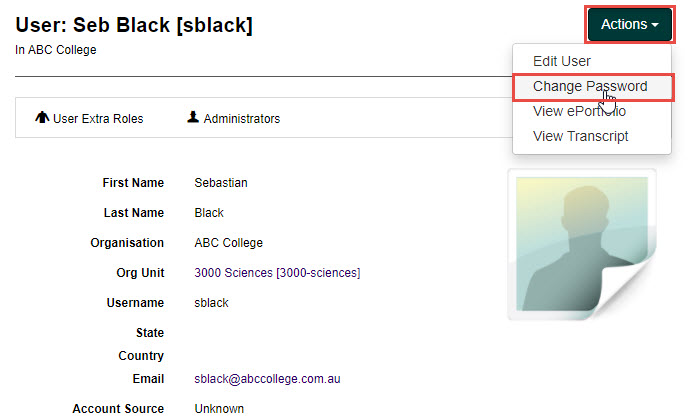Image resolution: width=691 pixels, height=416 pixels.
Task: Click the Last Name value Black
Action: [209, 213]
